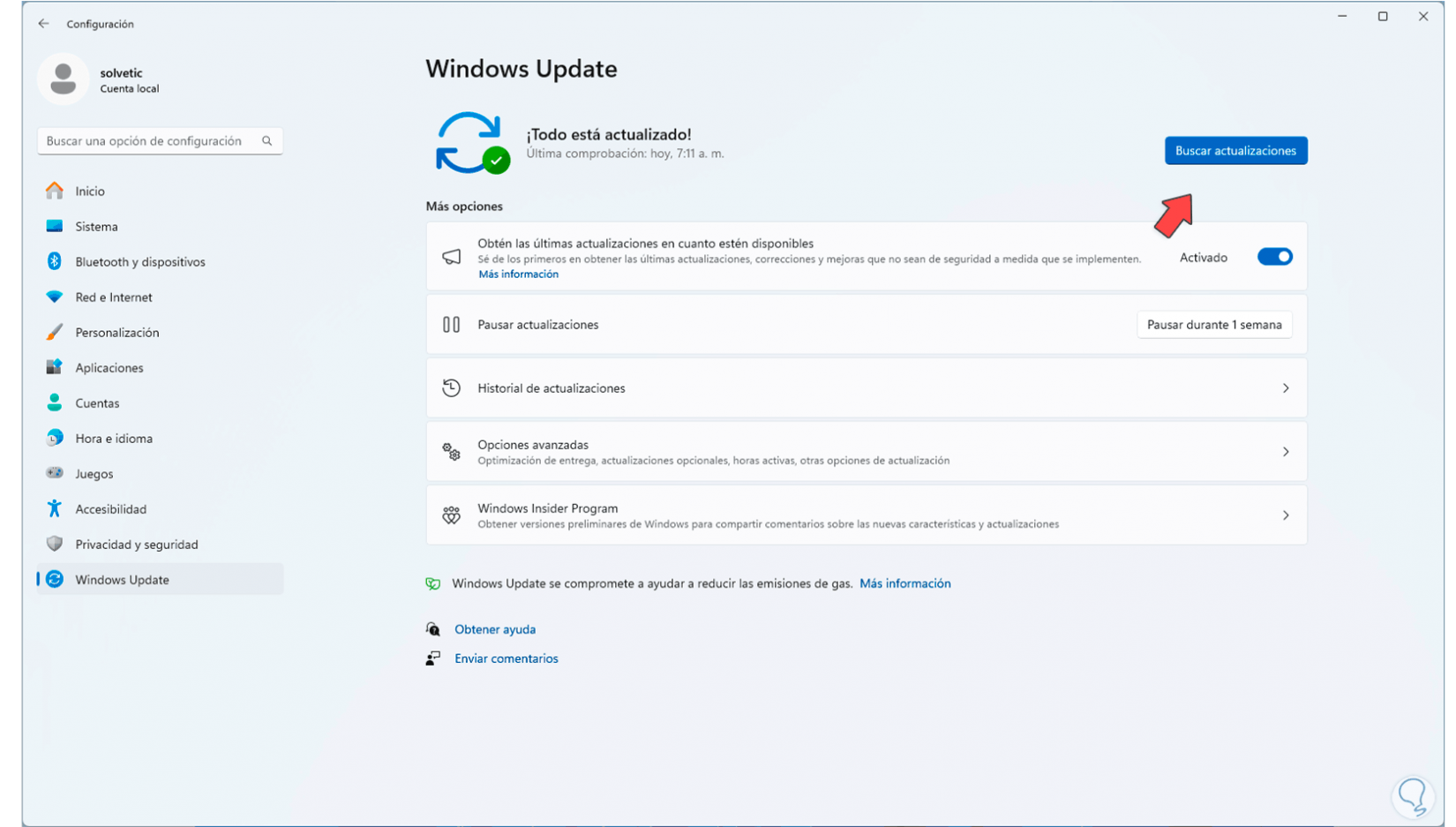Select Hora e idioma section
Viewport: 1456px width, 827px height.
coord(160,438)
